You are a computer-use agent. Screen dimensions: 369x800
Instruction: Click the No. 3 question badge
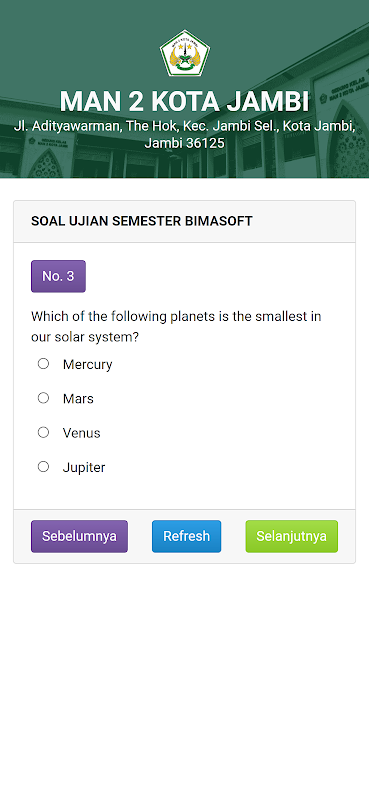[x=58, y=276]
